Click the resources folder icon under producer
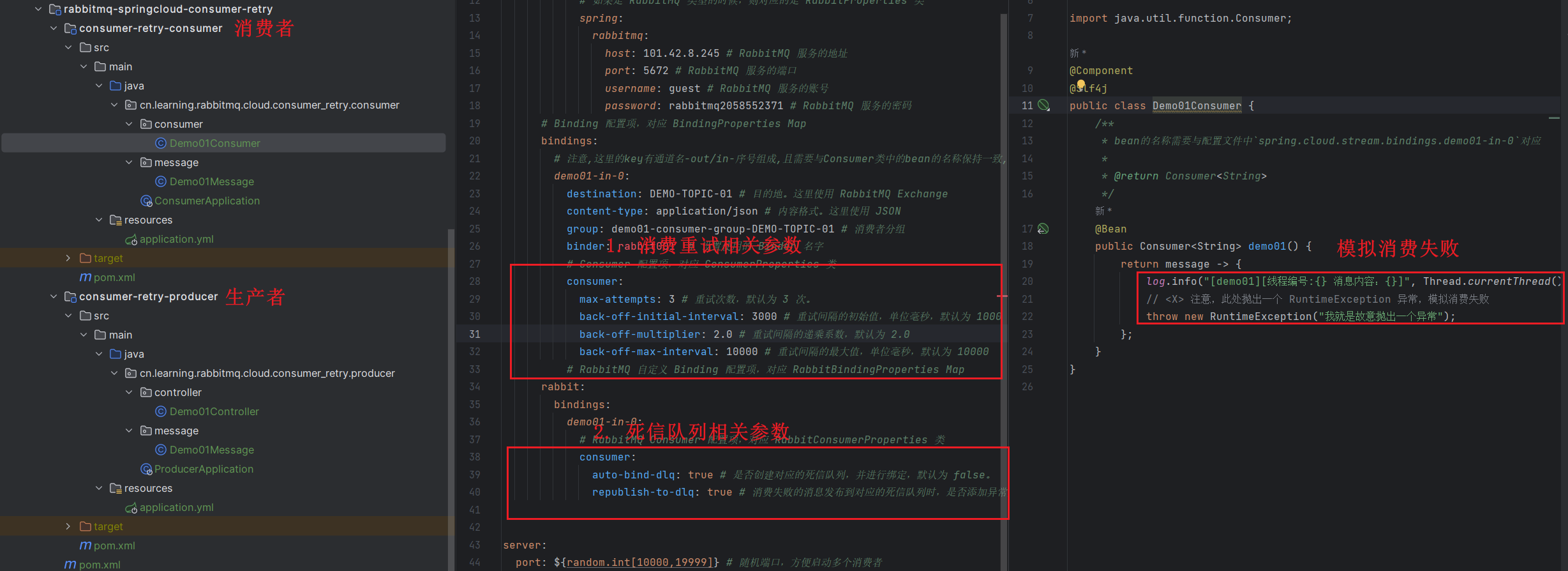 point(116,488)
